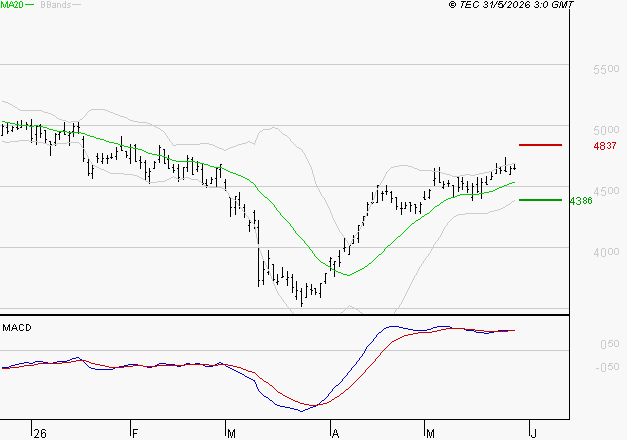Click the red resistance level line
Screen dimensions: 627x440
point(540,145)
